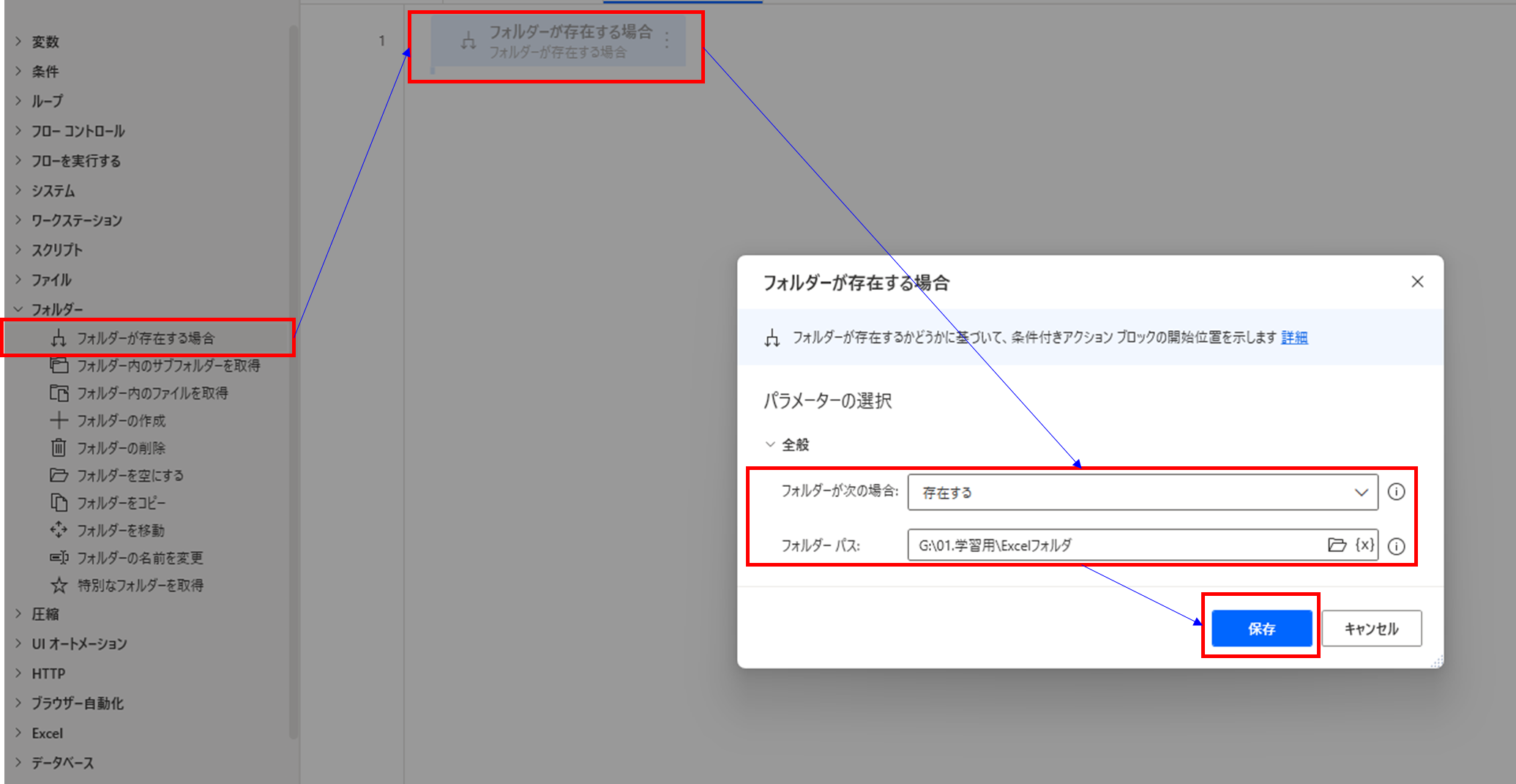
Task: Expand the 変数 category
Action: click(x=18, y=42)
